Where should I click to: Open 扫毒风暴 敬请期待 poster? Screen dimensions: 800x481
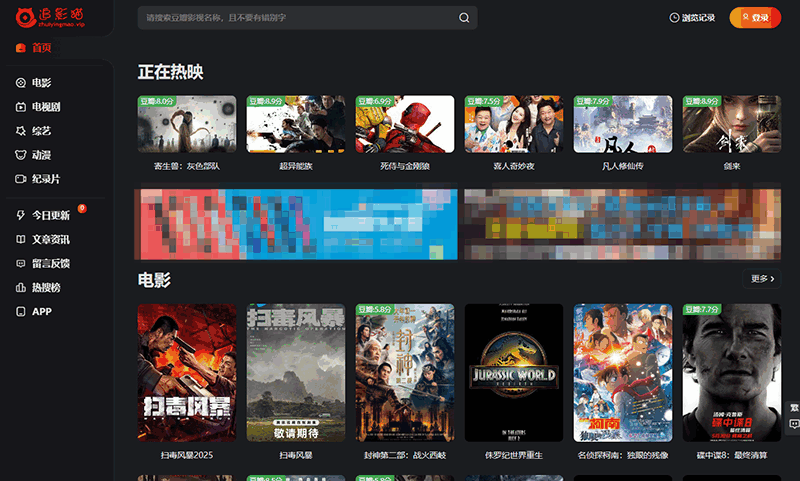pos(296,373)
